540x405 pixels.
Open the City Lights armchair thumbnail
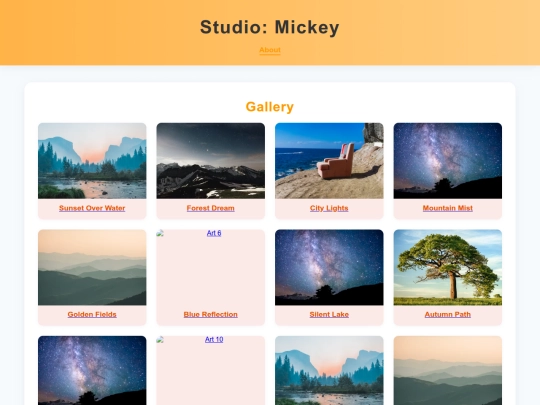point(329,160)
